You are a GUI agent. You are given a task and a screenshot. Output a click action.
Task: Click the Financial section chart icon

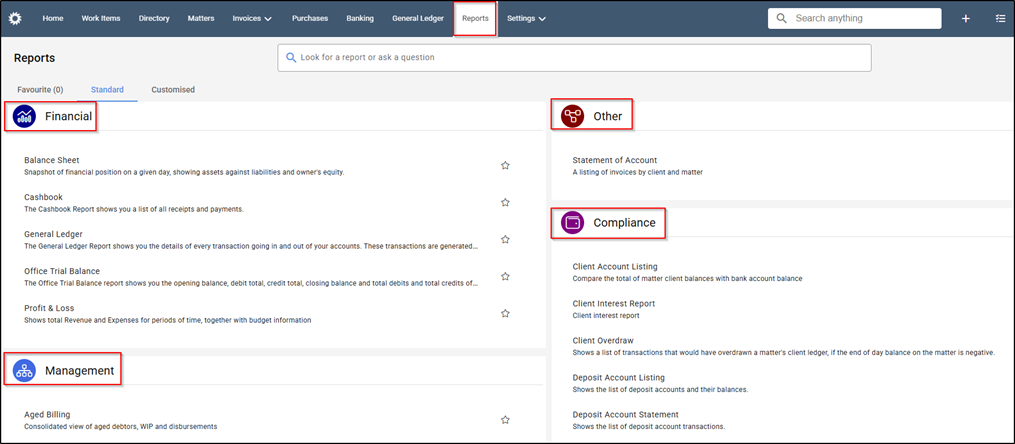[24, 117]
